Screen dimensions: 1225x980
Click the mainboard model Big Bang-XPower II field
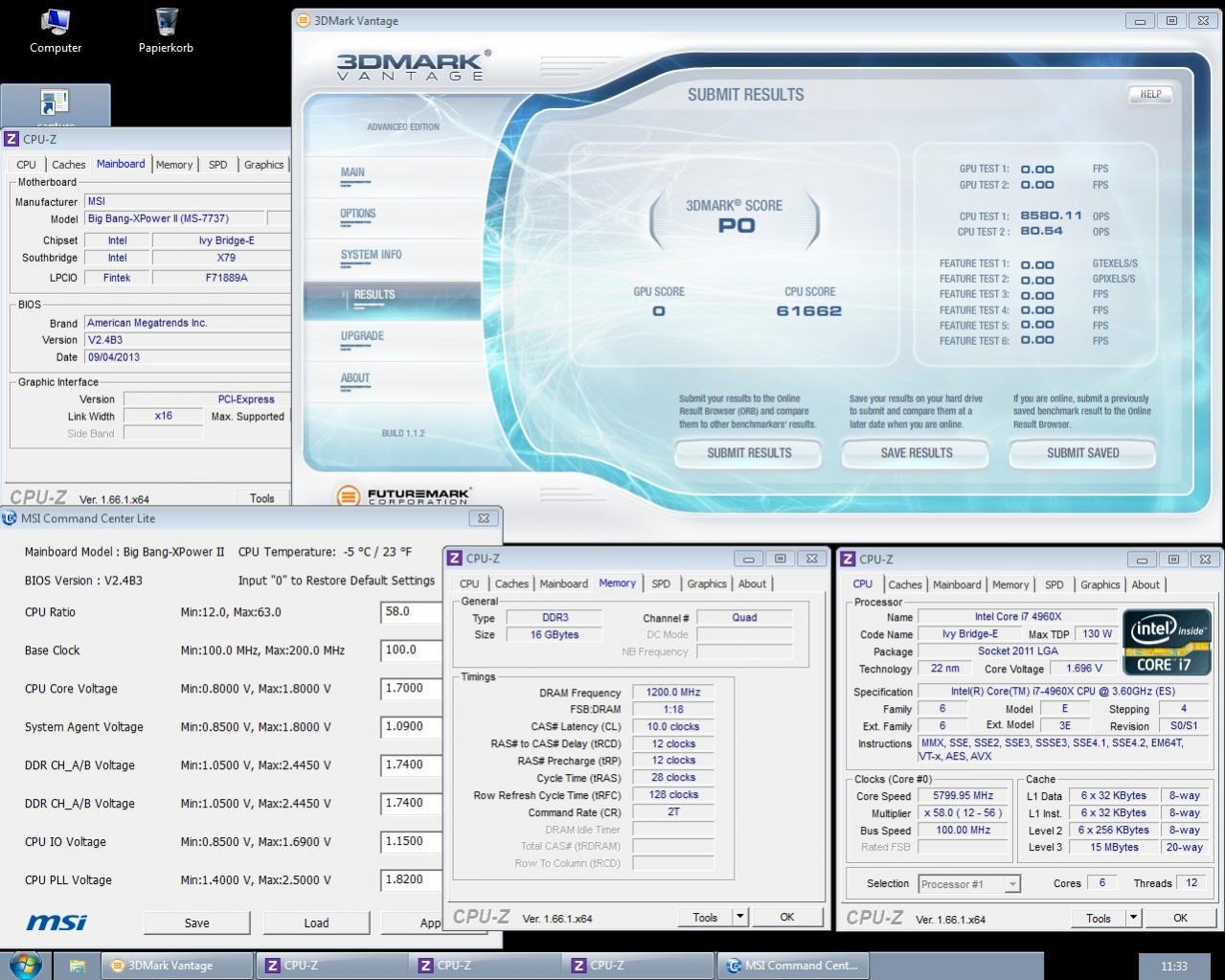(173, 218)
